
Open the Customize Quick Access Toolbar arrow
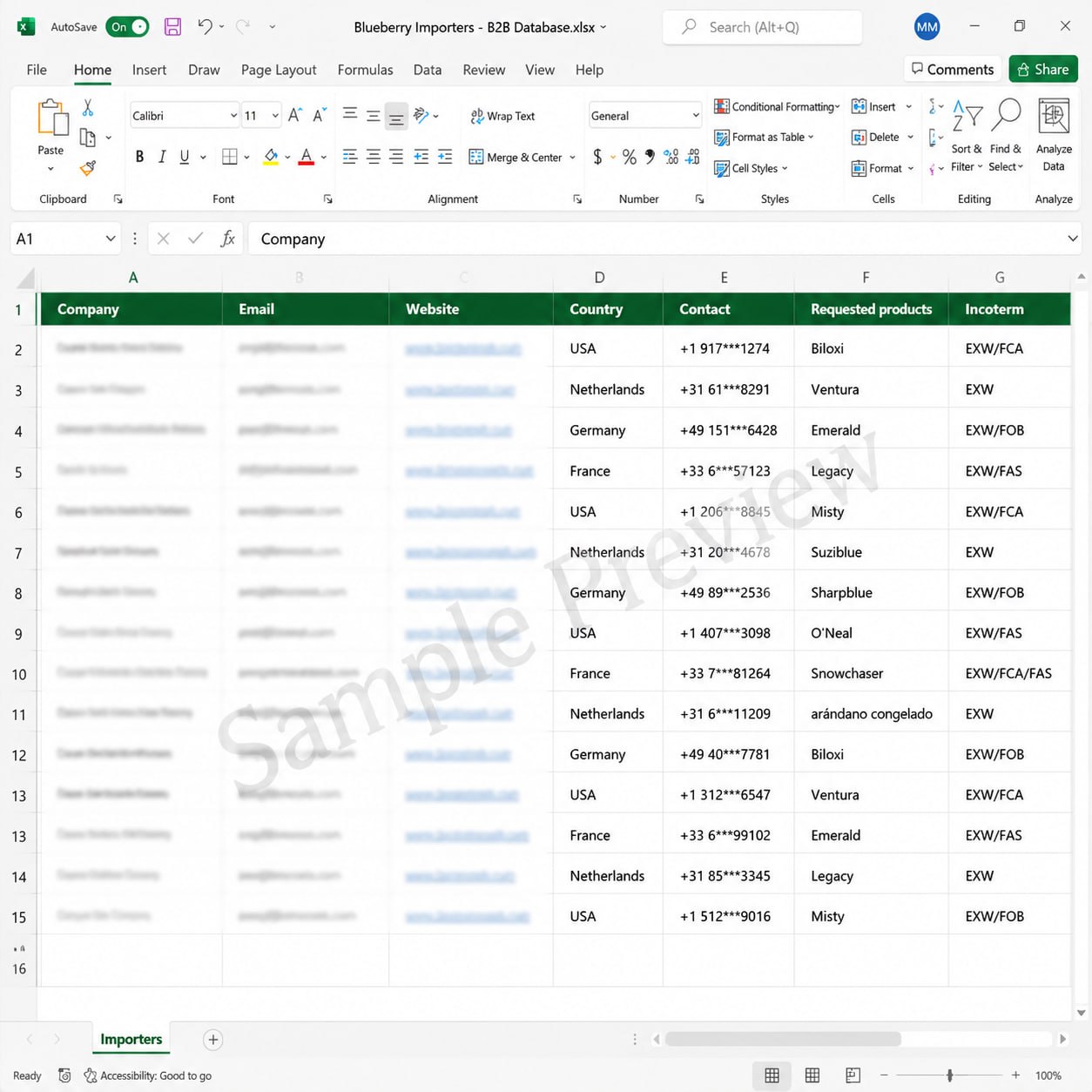(273, 27)
